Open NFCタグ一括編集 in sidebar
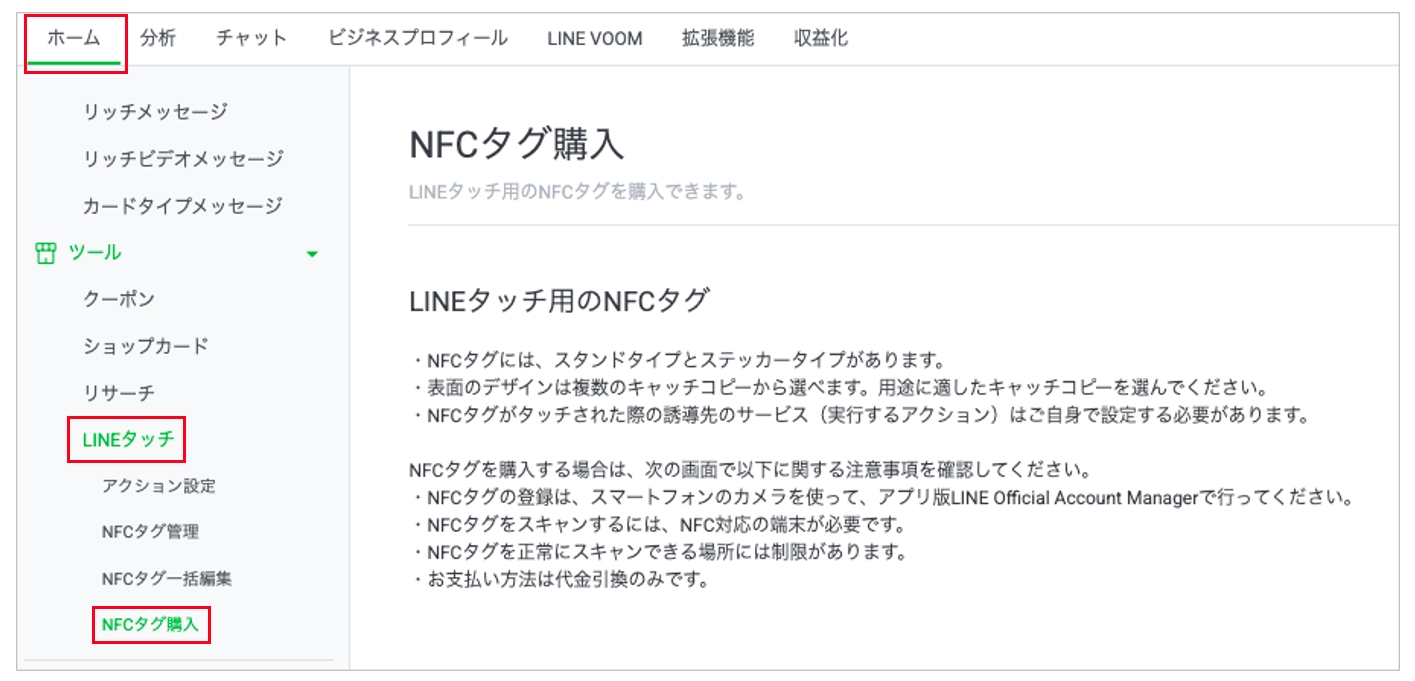1415x681 pixels. pyautogui.click(x=167, y=579)
